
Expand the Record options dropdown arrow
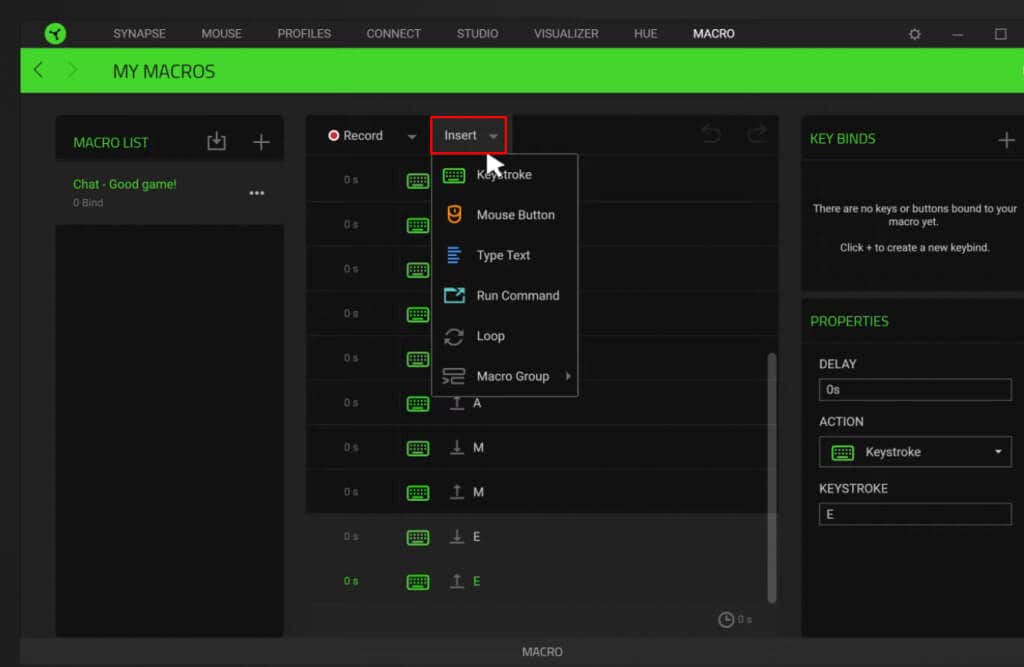pyautogui.click(x=412, y=136)
